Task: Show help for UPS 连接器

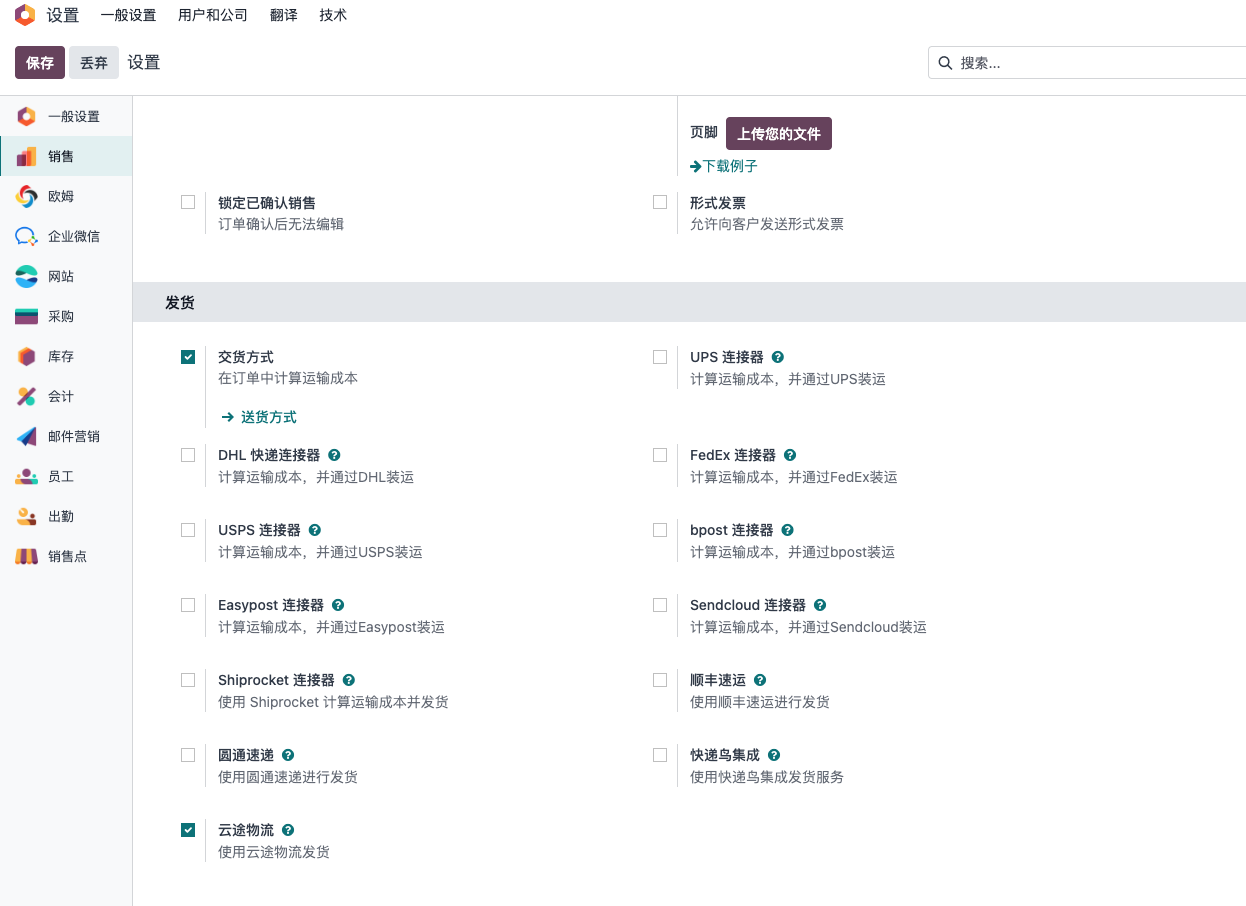Action: (778, 357)
